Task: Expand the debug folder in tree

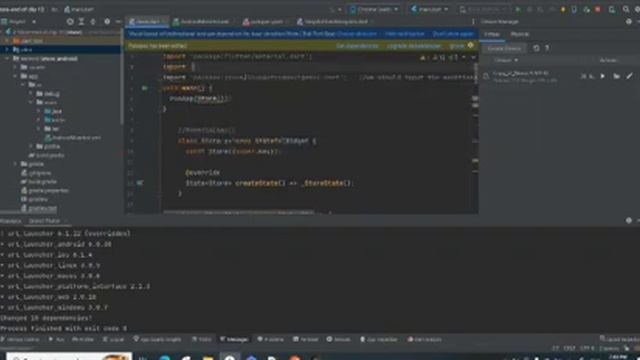Action: coord(31,94)
